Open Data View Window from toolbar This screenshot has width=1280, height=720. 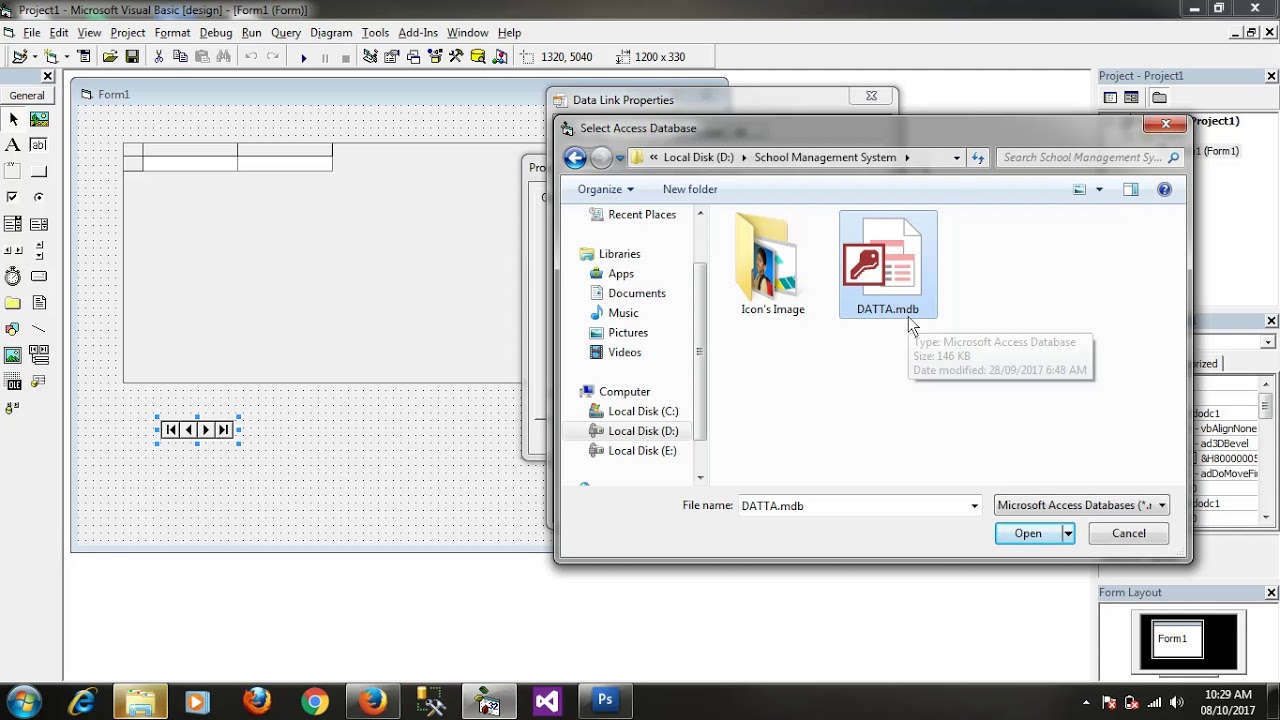coord(478,57)
